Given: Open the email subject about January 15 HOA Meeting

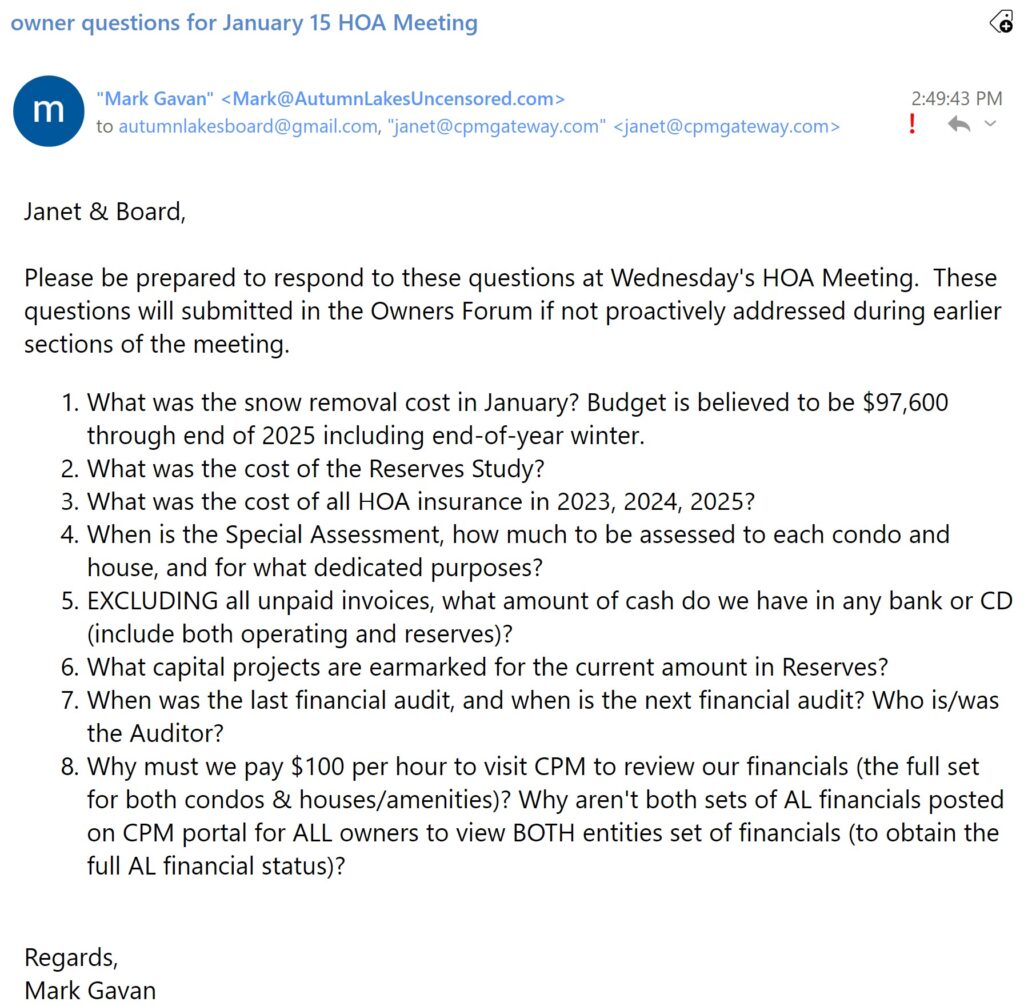Looking at the screenshot, I should (x=244, y=22).
